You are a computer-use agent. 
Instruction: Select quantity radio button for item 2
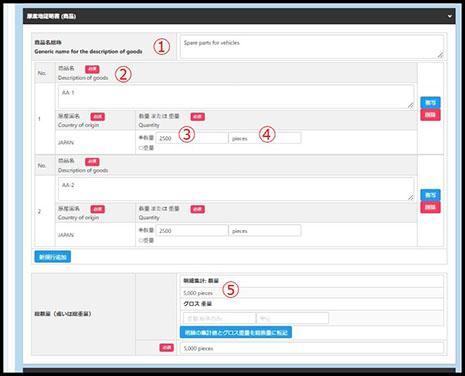pyautogui.click(x=140, y=230)
